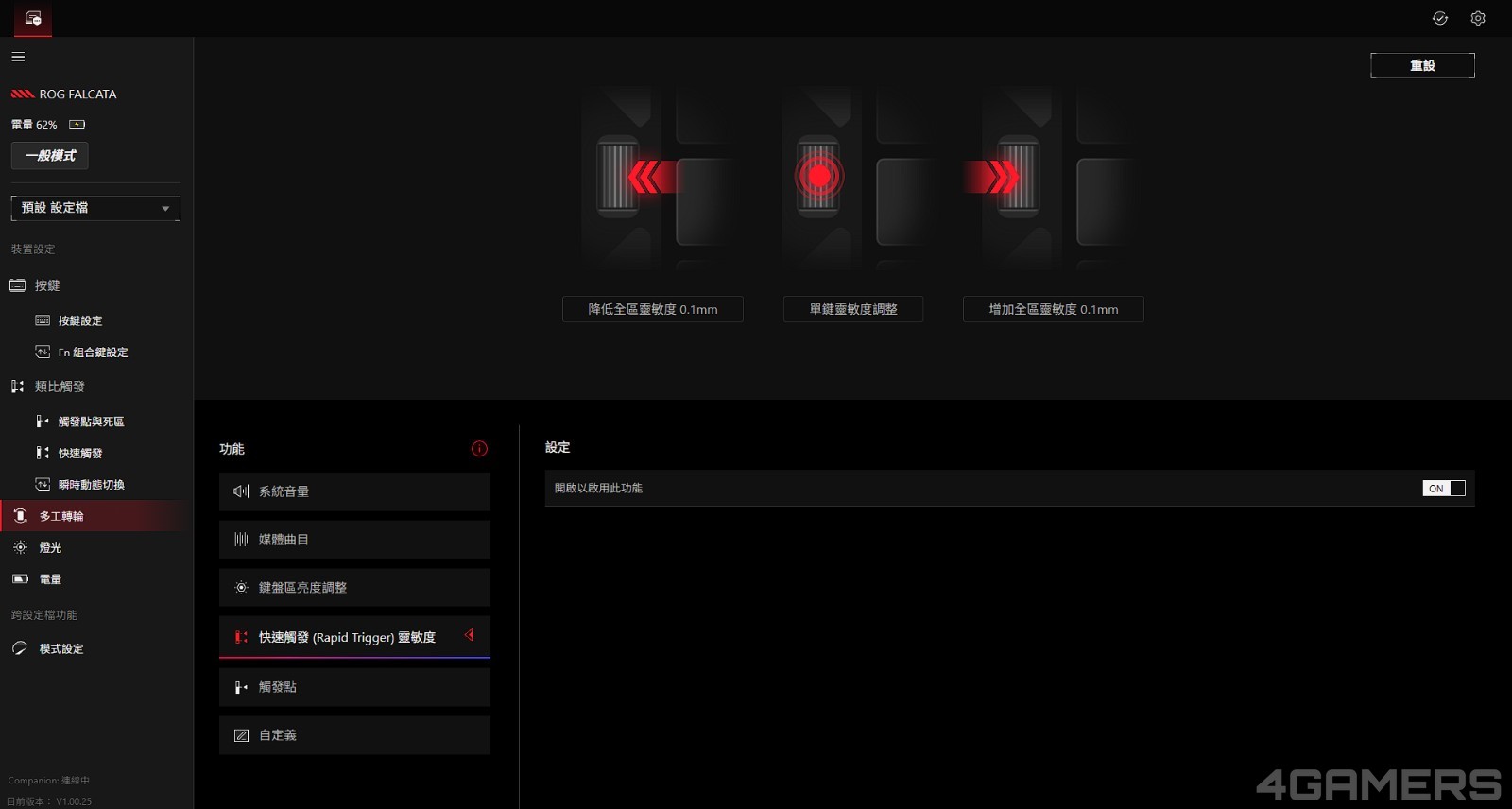Click the ROG logo beside ROG FALCATA
Viewport: 1512px width, 809px height.
click(23, 95)
